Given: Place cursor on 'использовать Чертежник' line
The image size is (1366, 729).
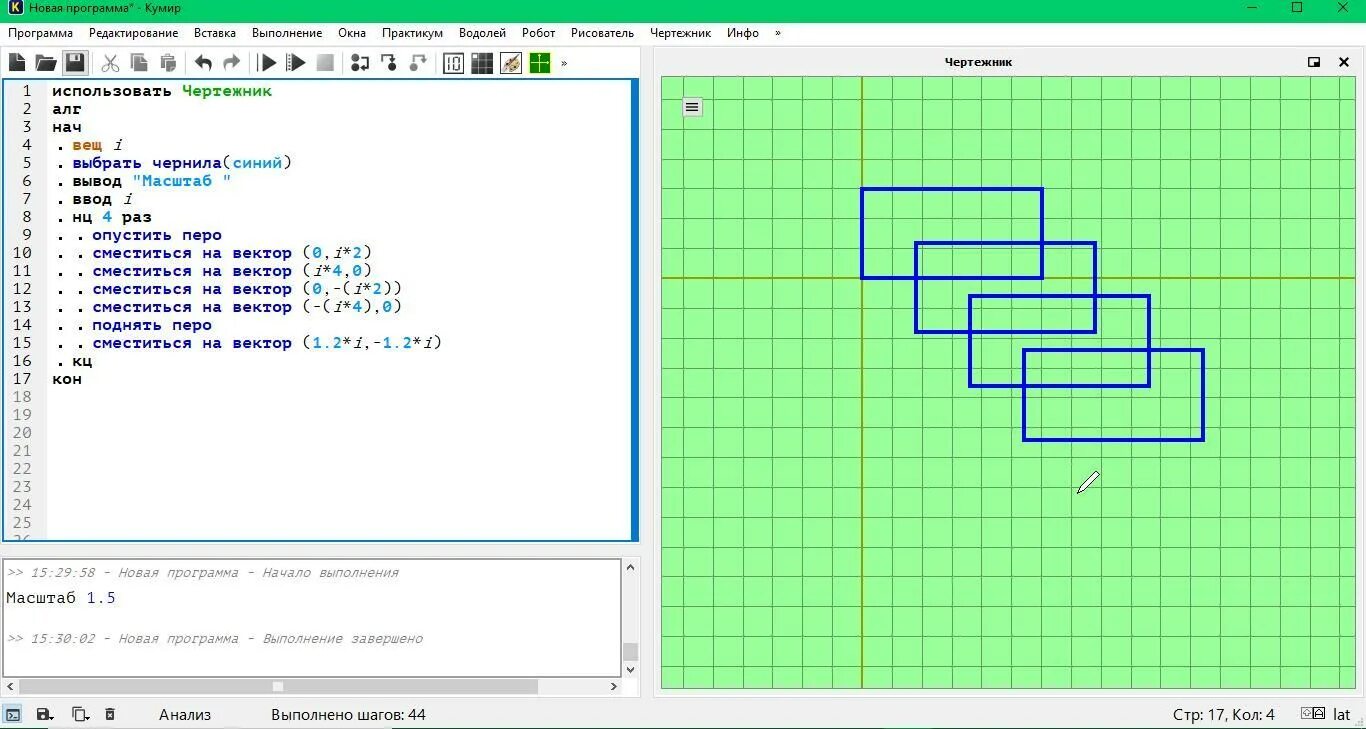Looking at the screenshot, I should [162, 91].
